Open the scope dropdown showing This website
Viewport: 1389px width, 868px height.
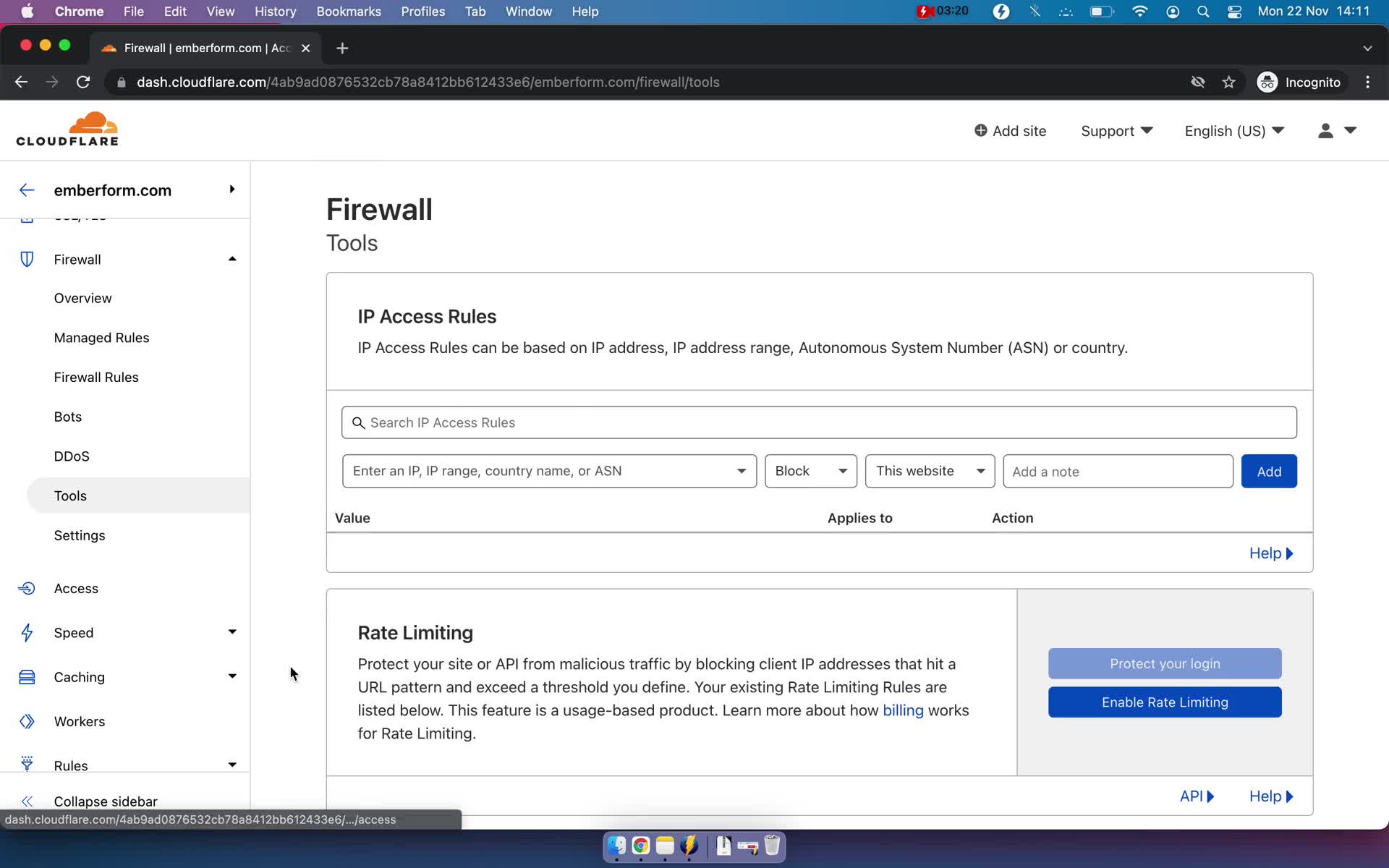pyautogui.click(x=928, y=471)
